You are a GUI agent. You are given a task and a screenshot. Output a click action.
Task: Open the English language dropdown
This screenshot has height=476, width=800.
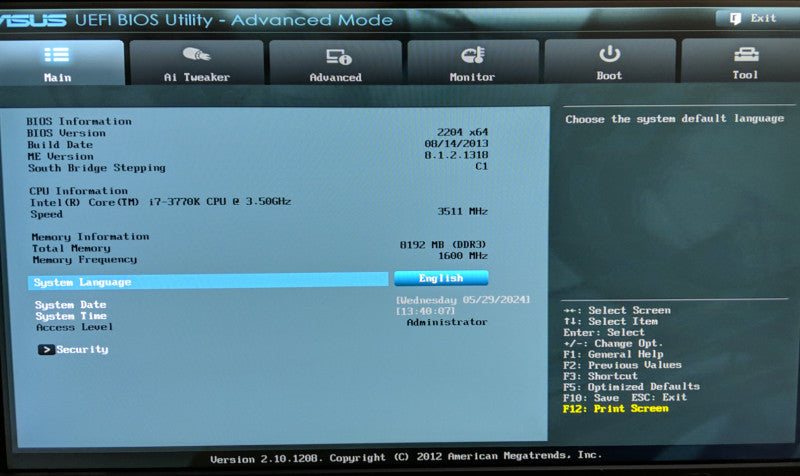coord(441,278)
